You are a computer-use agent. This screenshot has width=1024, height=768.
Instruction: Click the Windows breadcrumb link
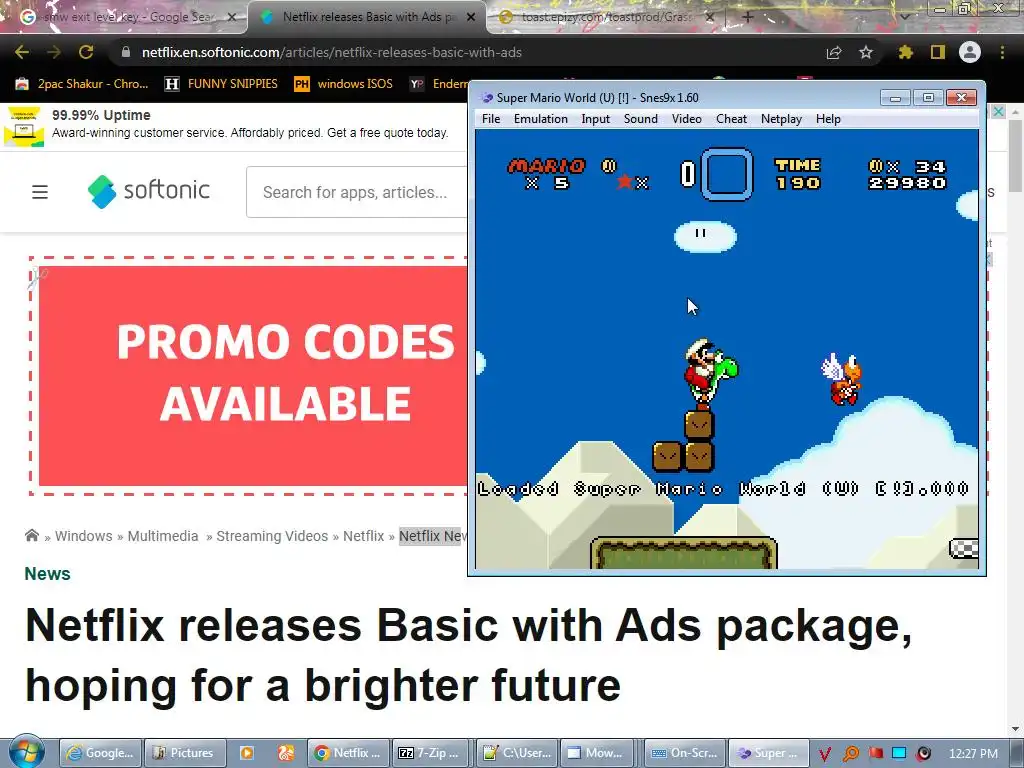tap(84, 536)
